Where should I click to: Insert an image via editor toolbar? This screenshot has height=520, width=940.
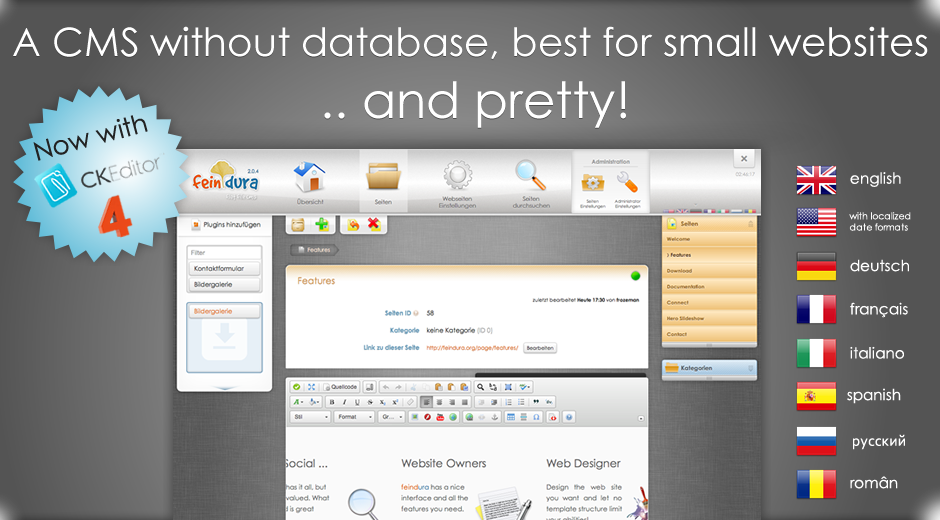click(414, 417)
